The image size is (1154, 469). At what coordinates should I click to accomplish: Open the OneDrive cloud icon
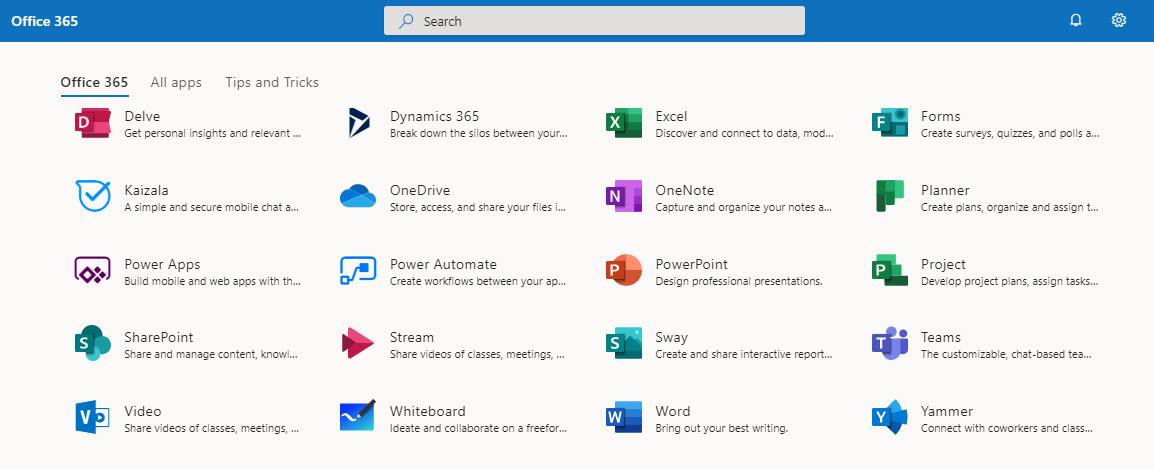pyautogui.click(x=358, y=197)
